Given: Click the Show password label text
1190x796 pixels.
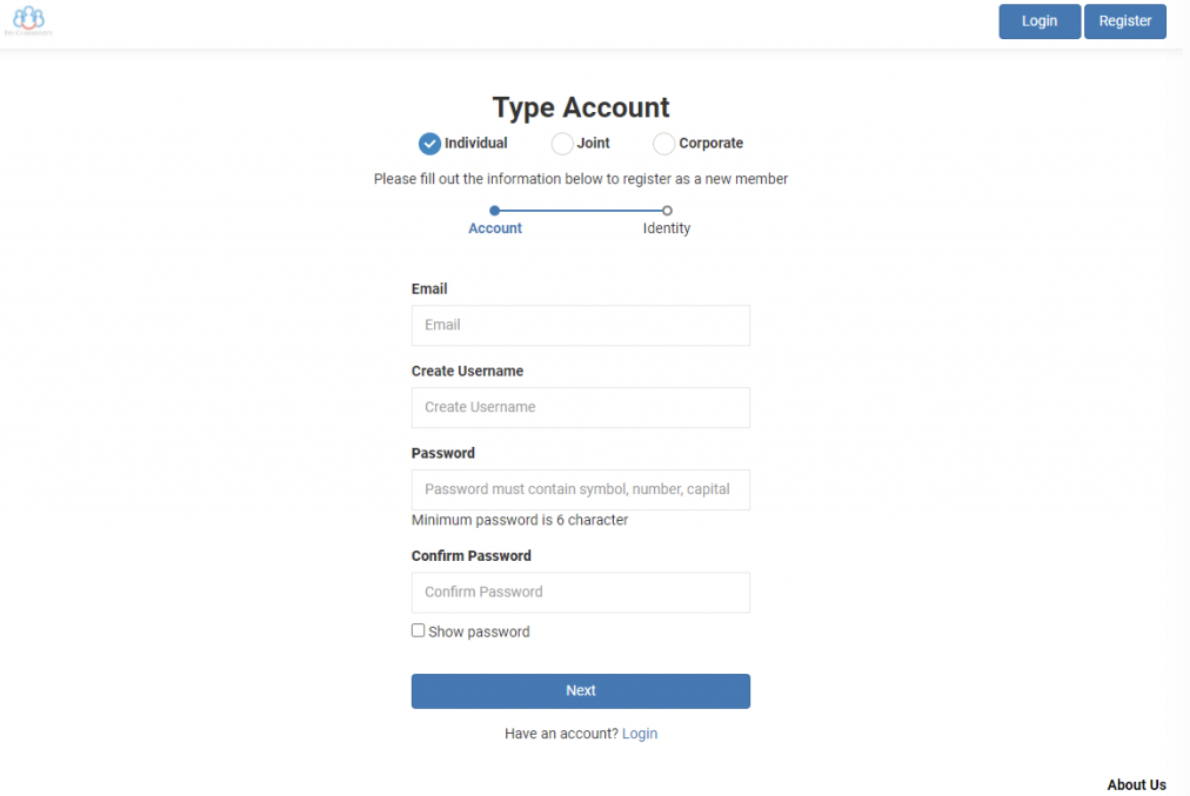Looking at the screenshot, I should pyautogui.click(x=479, y=632).
